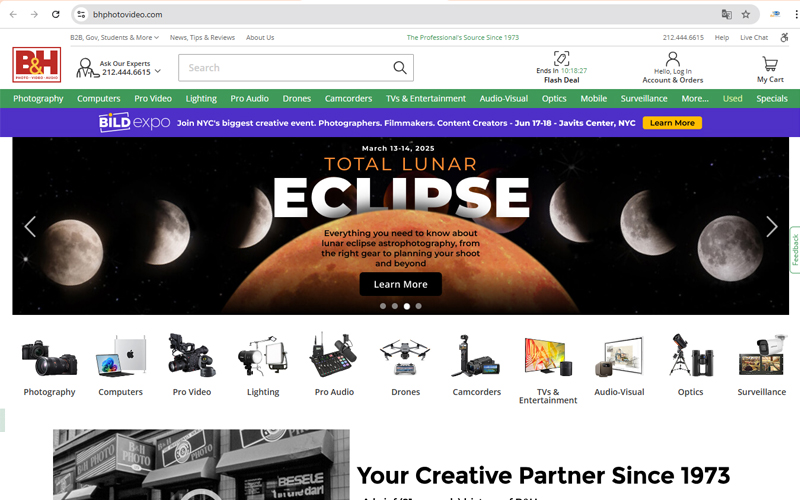Open the Feedback side tab

[795, 250]
